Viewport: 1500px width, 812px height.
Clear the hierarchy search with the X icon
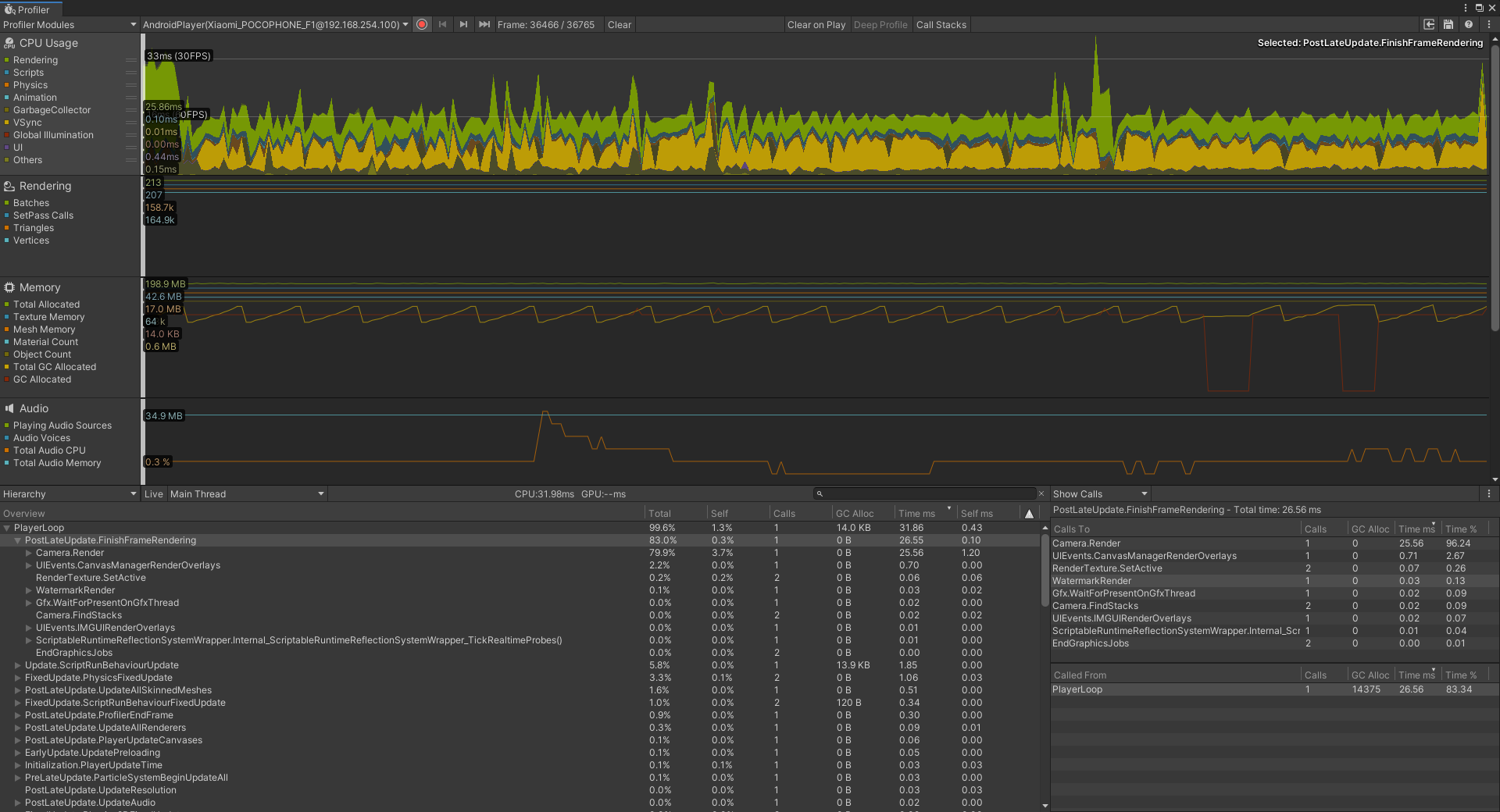1041,493
